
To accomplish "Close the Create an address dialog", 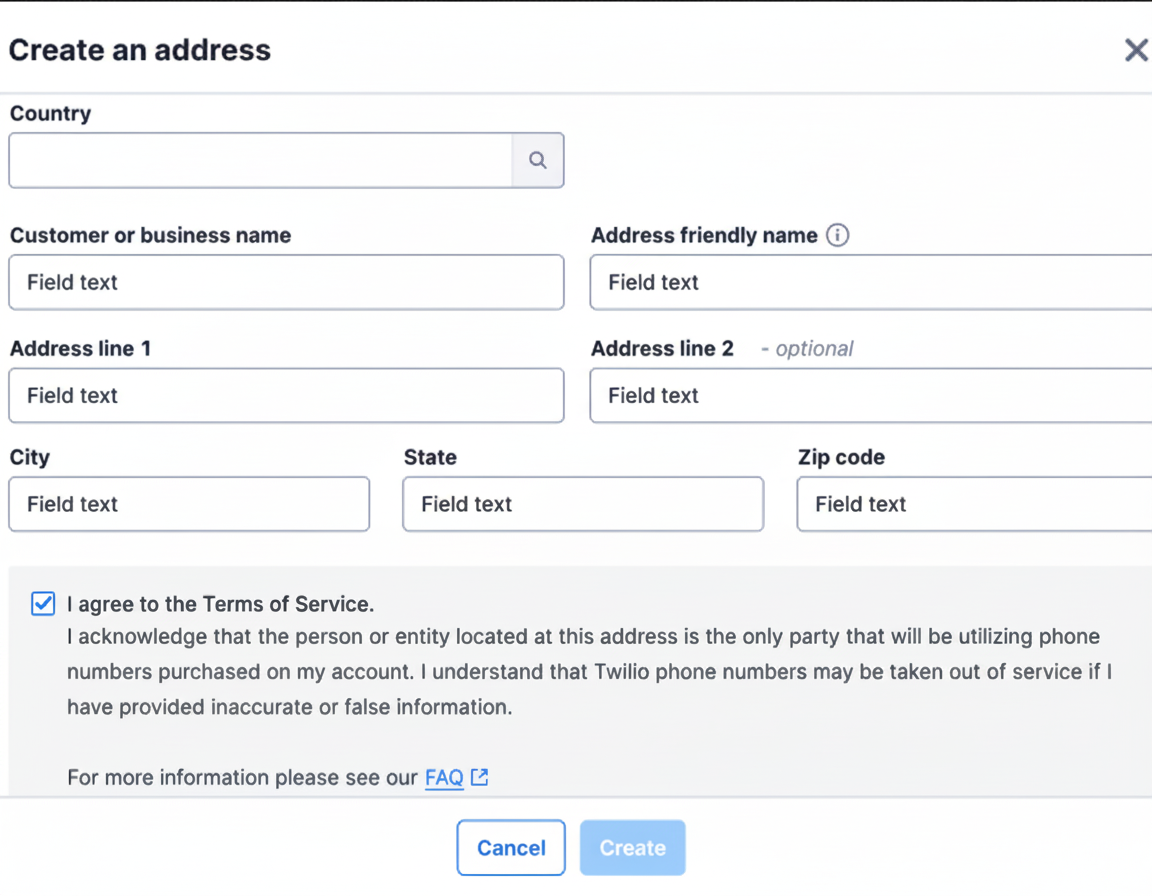I will point(1136,50).
